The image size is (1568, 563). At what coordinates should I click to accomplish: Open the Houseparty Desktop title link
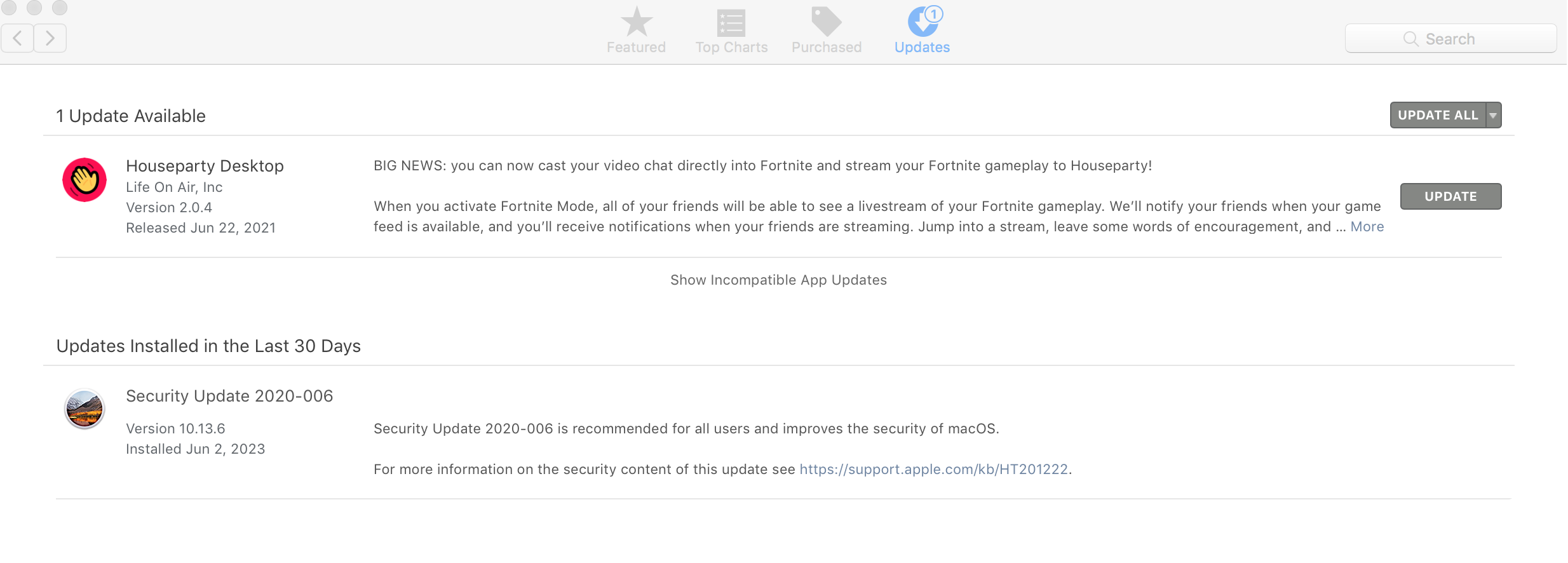point(205,166)
